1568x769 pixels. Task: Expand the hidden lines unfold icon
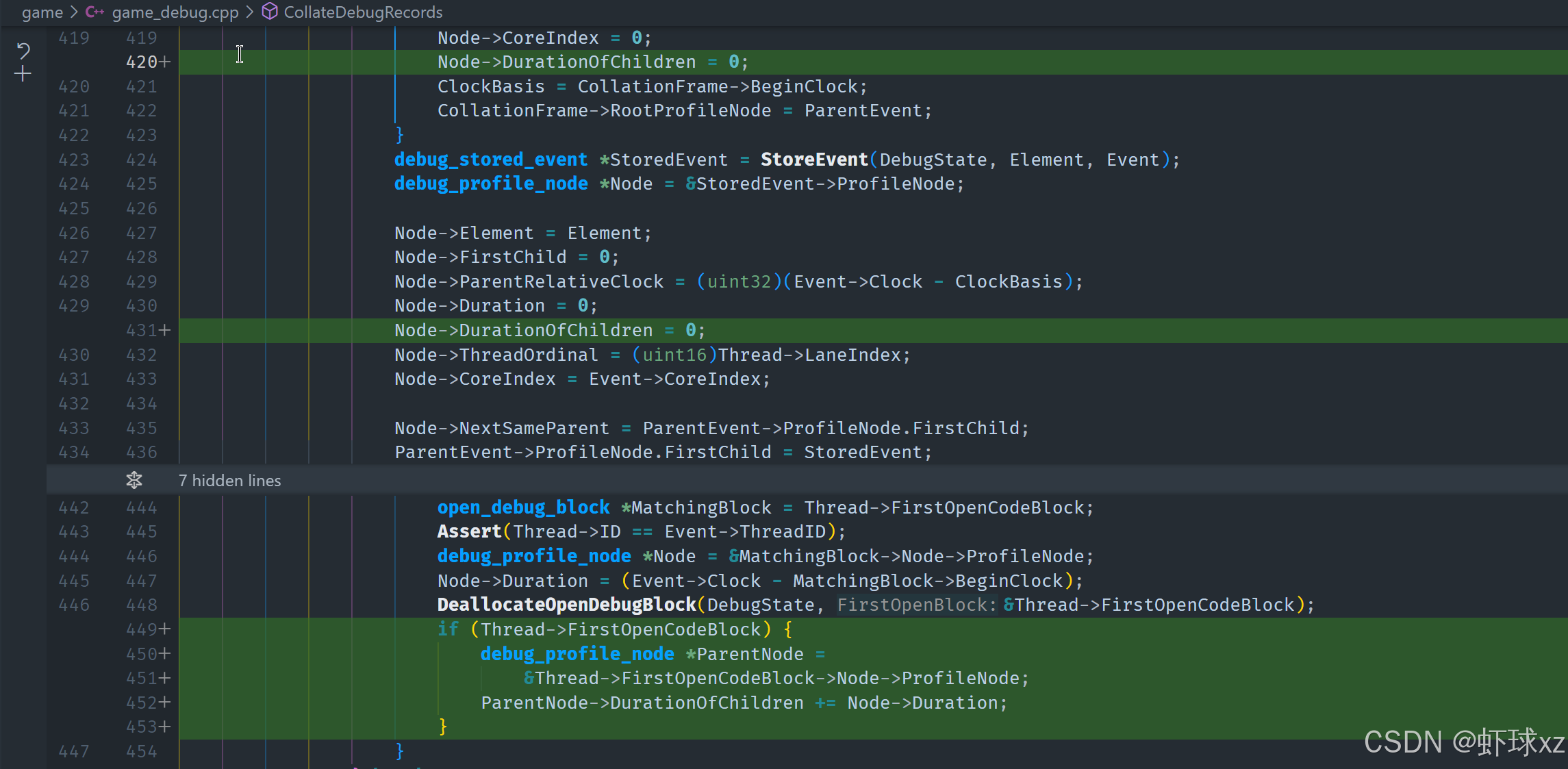tap(134, 480)
